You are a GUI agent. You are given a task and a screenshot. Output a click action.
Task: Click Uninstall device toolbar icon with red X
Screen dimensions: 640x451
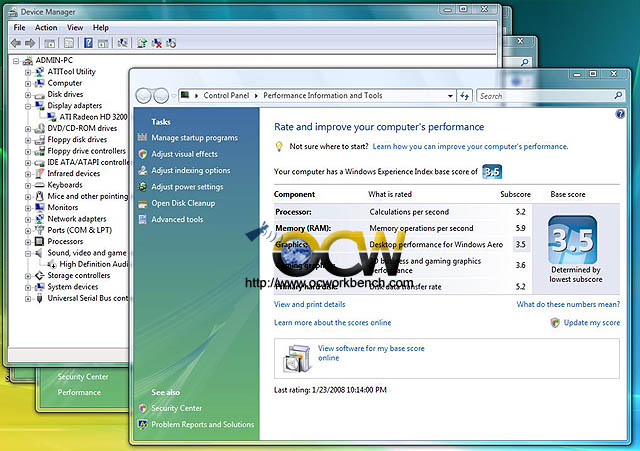(x=157, y=43)
